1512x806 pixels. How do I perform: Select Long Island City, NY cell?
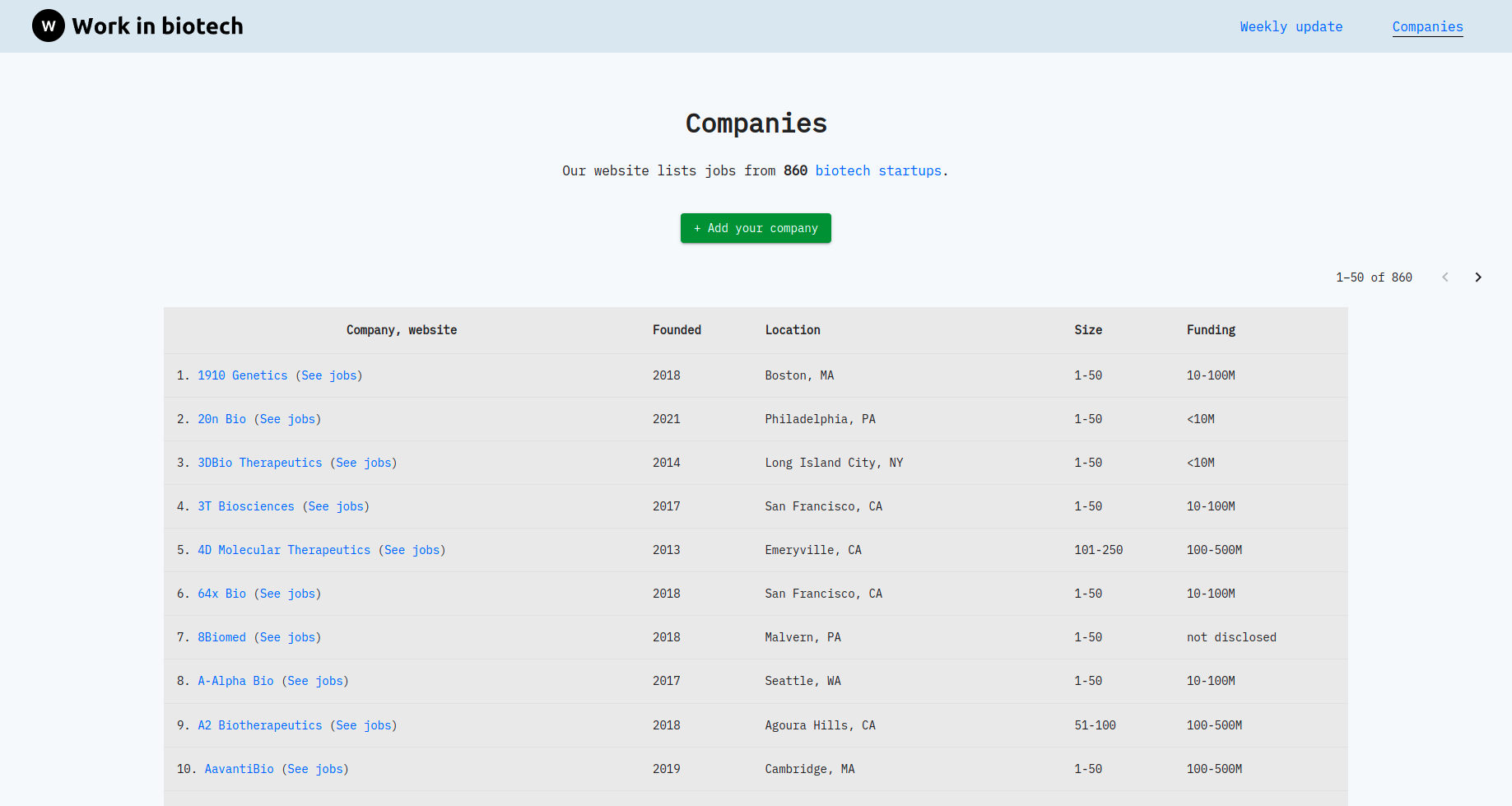point(834,463)
